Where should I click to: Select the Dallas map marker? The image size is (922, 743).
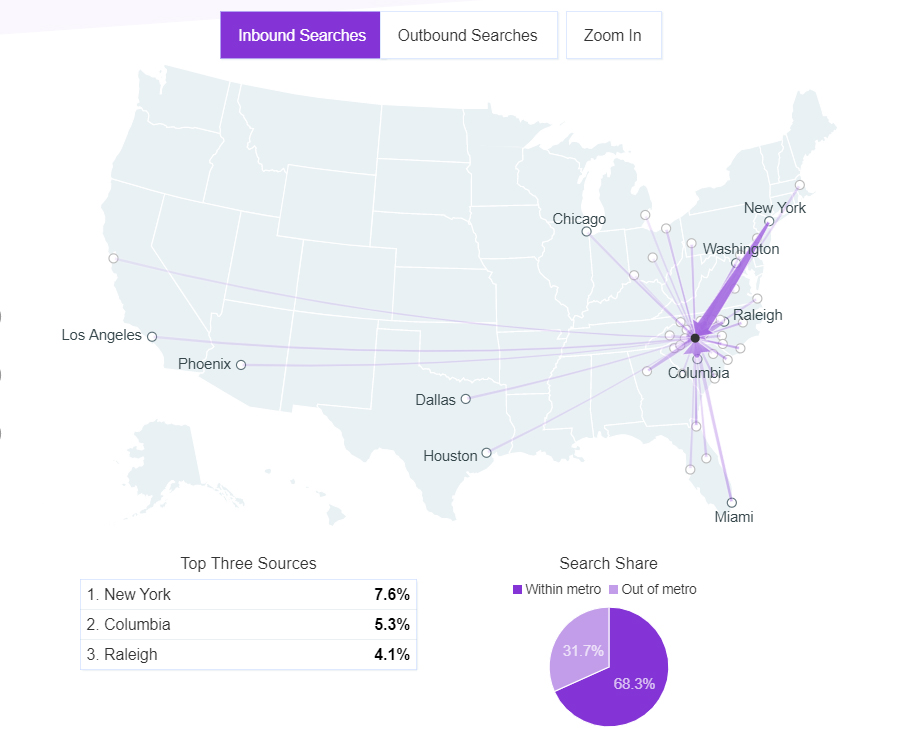(x=466, y=399)
